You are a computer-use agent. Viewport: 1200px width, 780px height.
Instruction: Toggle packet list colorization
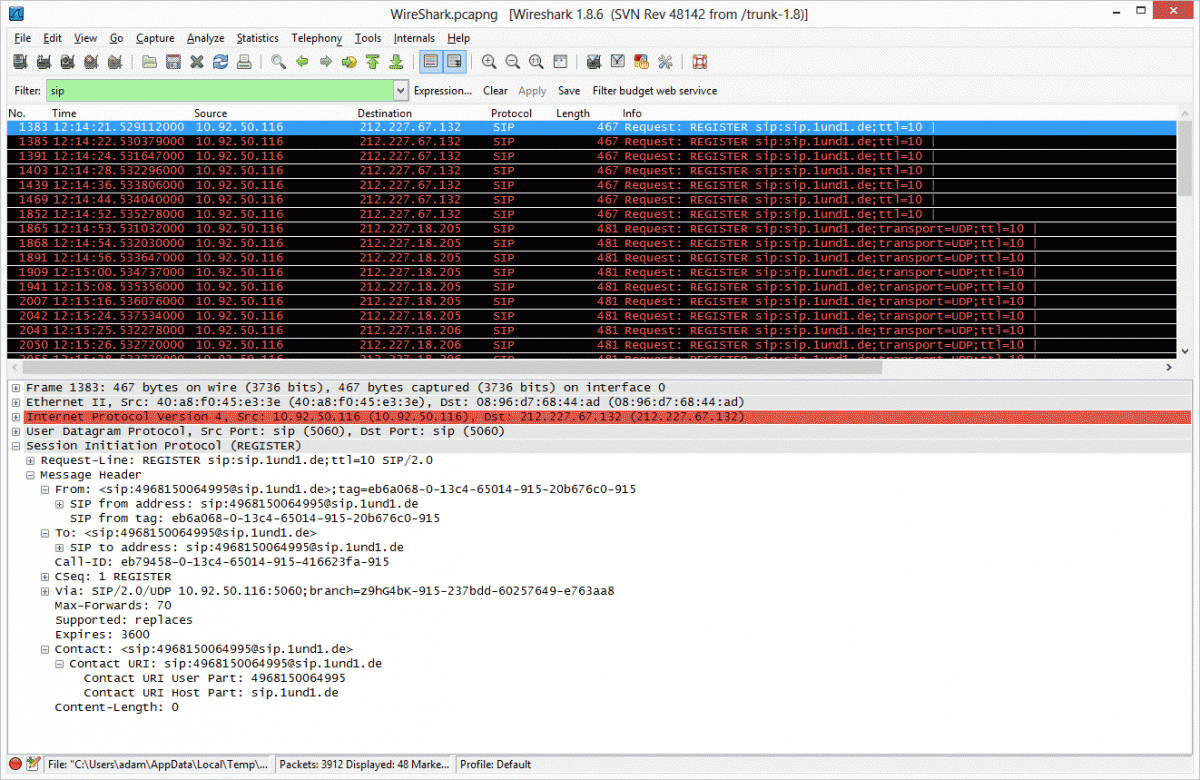pos(431,62)
